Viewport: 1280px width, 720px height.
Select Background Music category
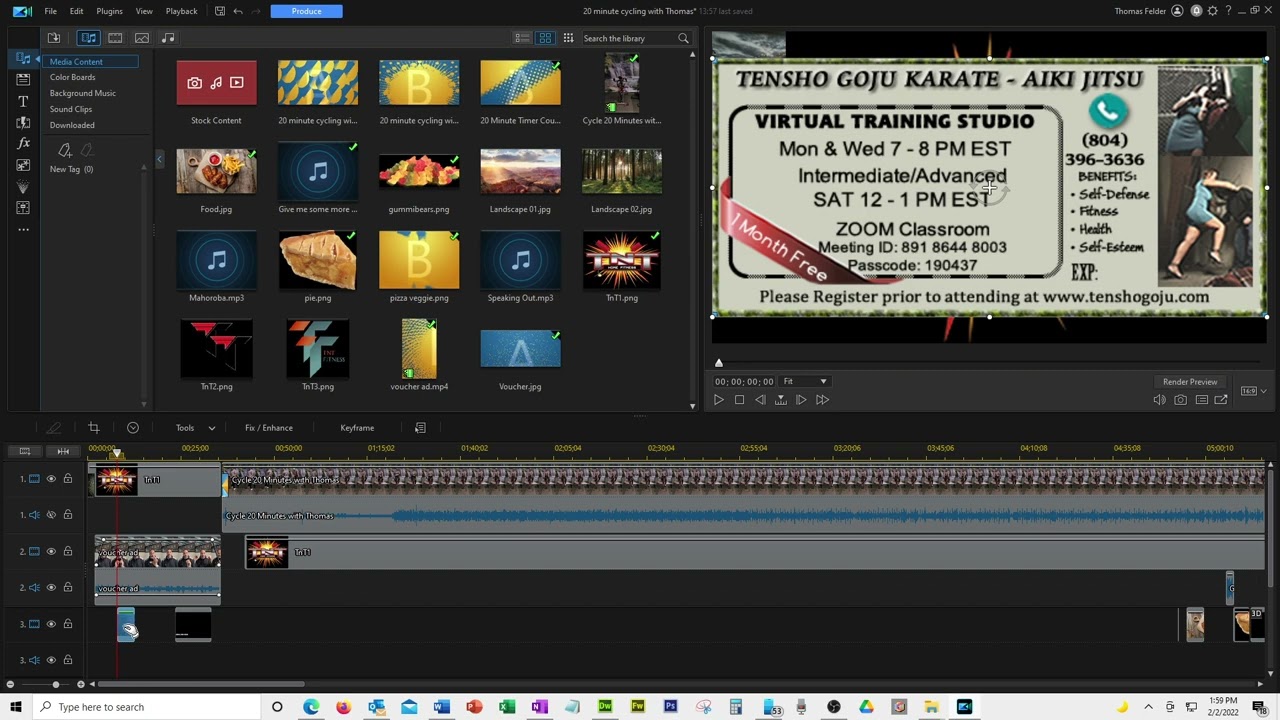[83, 93]
